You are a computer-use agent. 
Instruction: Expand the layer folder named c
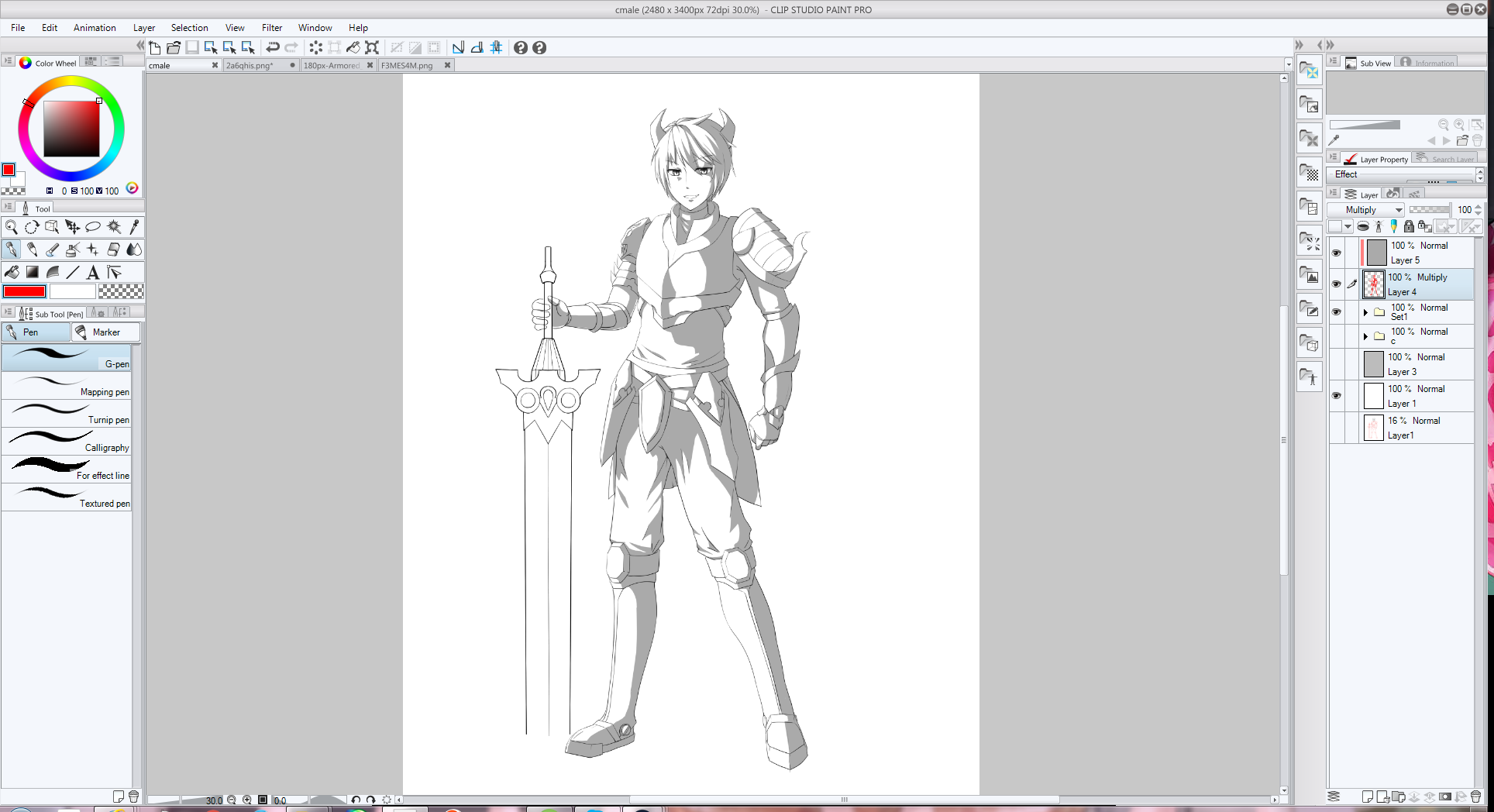(x=1365, y=336)
